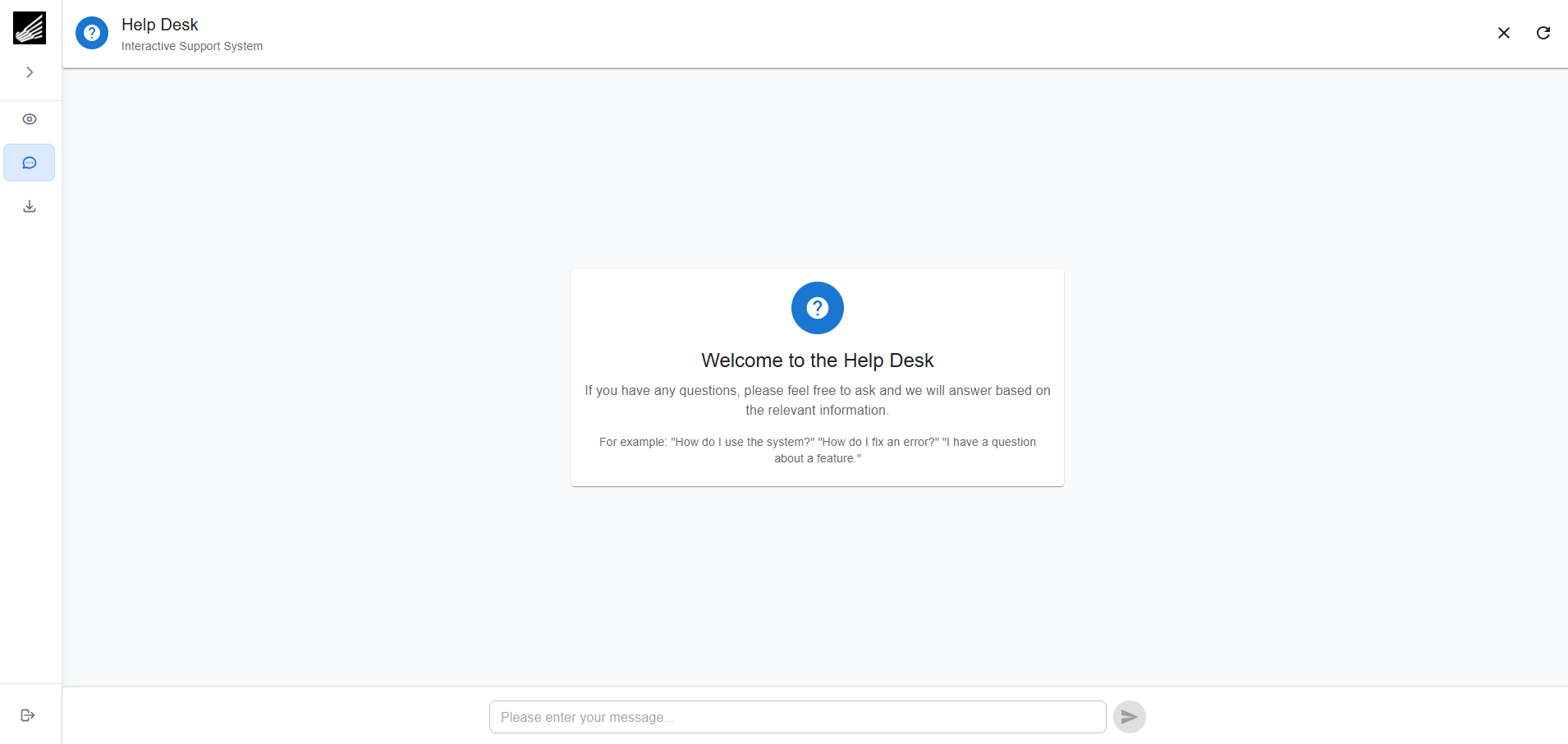
Task: Click the "about a feature" example text
Action: click(x=817, y=459)
